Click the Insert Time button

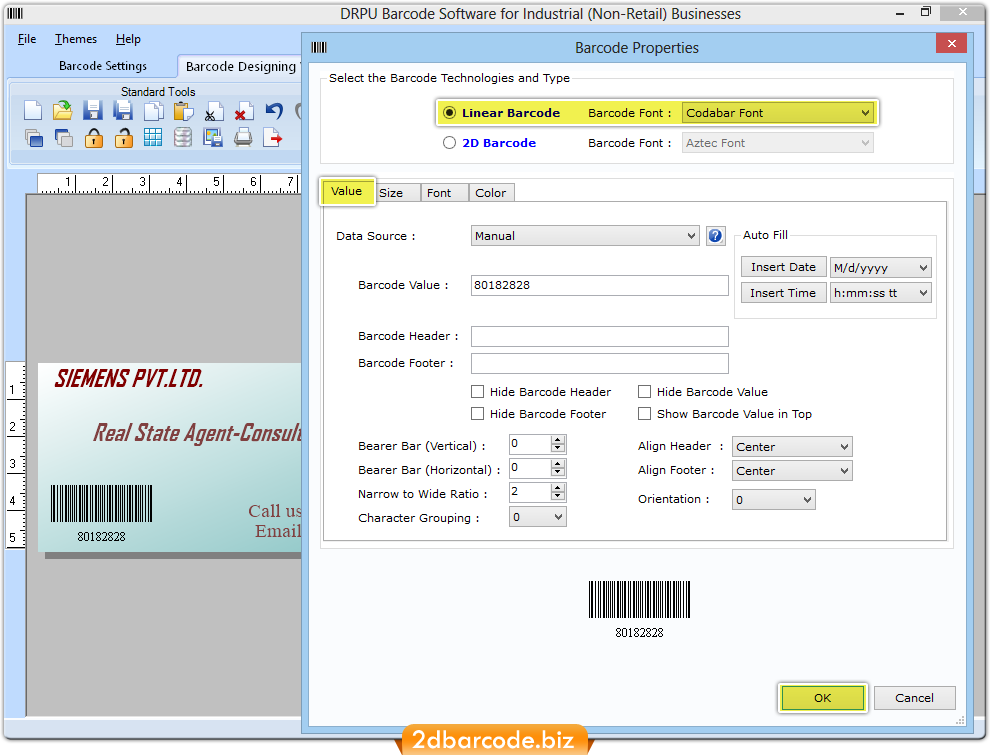[783, 293]
